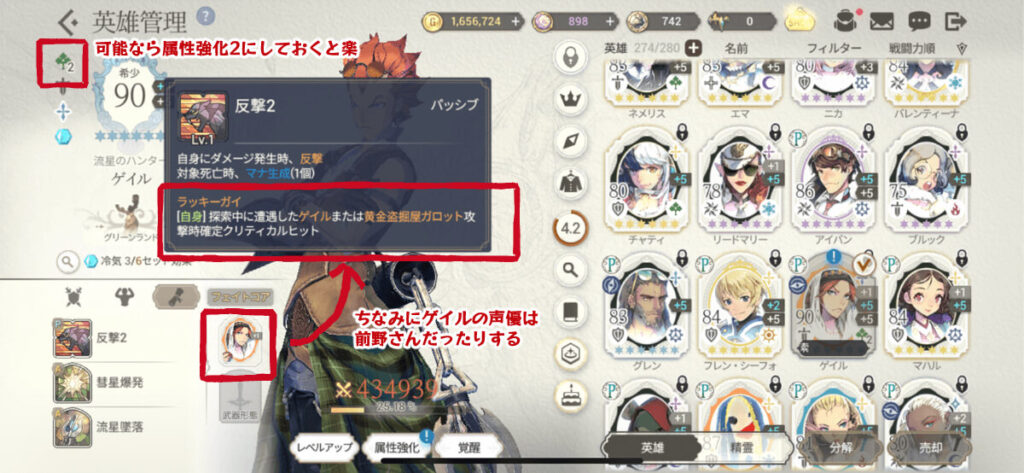Switch to the 精霊 tab
1024x473 pixels.
(x=734, y=449)
